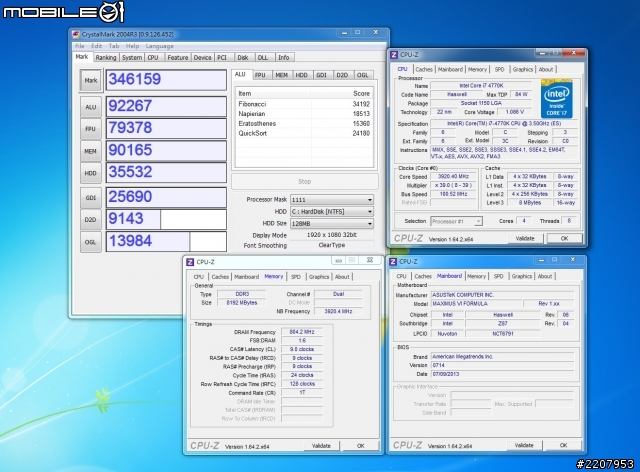
Task: Select the HDD results sub-tab
Action: (x=302, y=75)
